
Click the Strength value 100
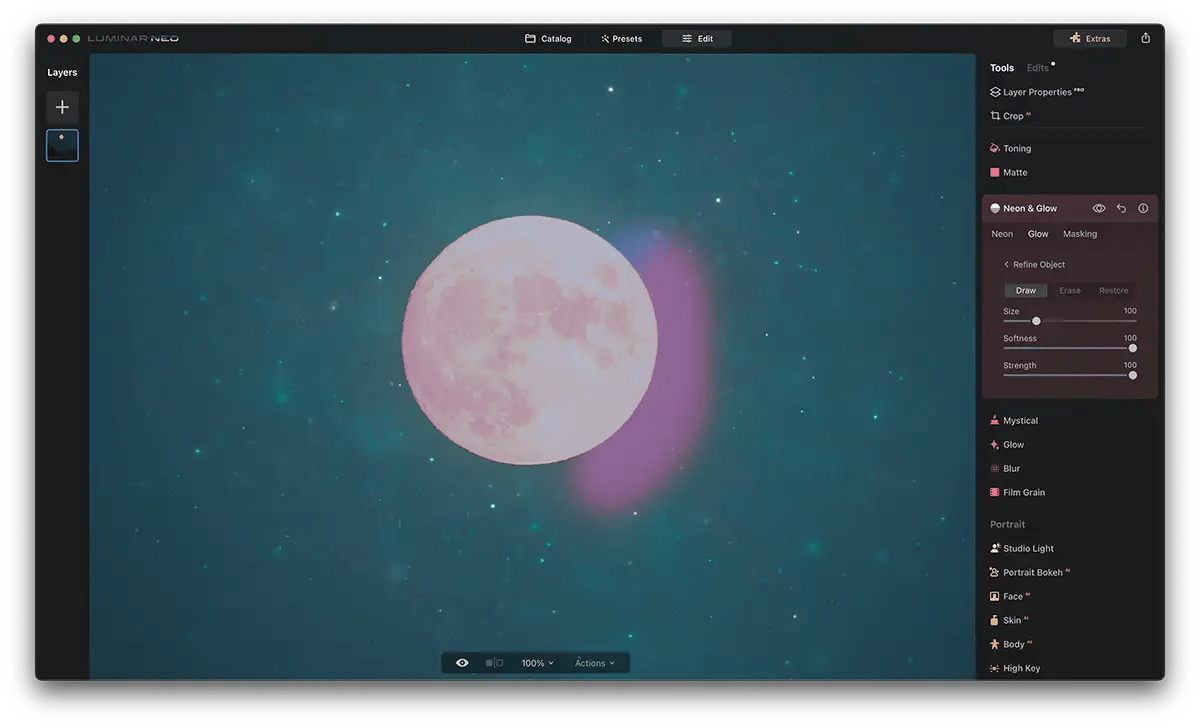(x=1130, y=365)
